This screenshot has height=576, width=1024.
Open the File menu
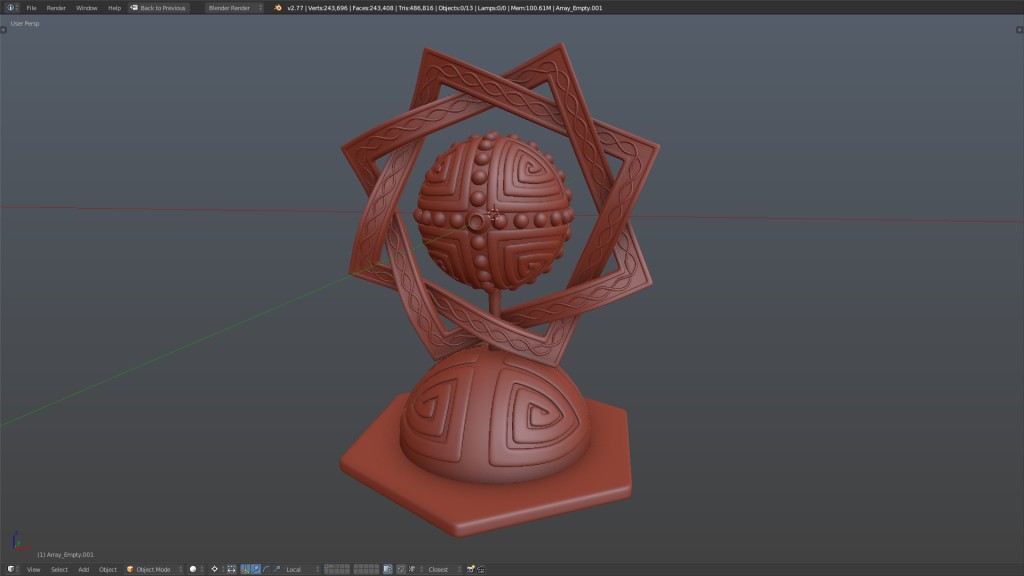pos(30,7)
